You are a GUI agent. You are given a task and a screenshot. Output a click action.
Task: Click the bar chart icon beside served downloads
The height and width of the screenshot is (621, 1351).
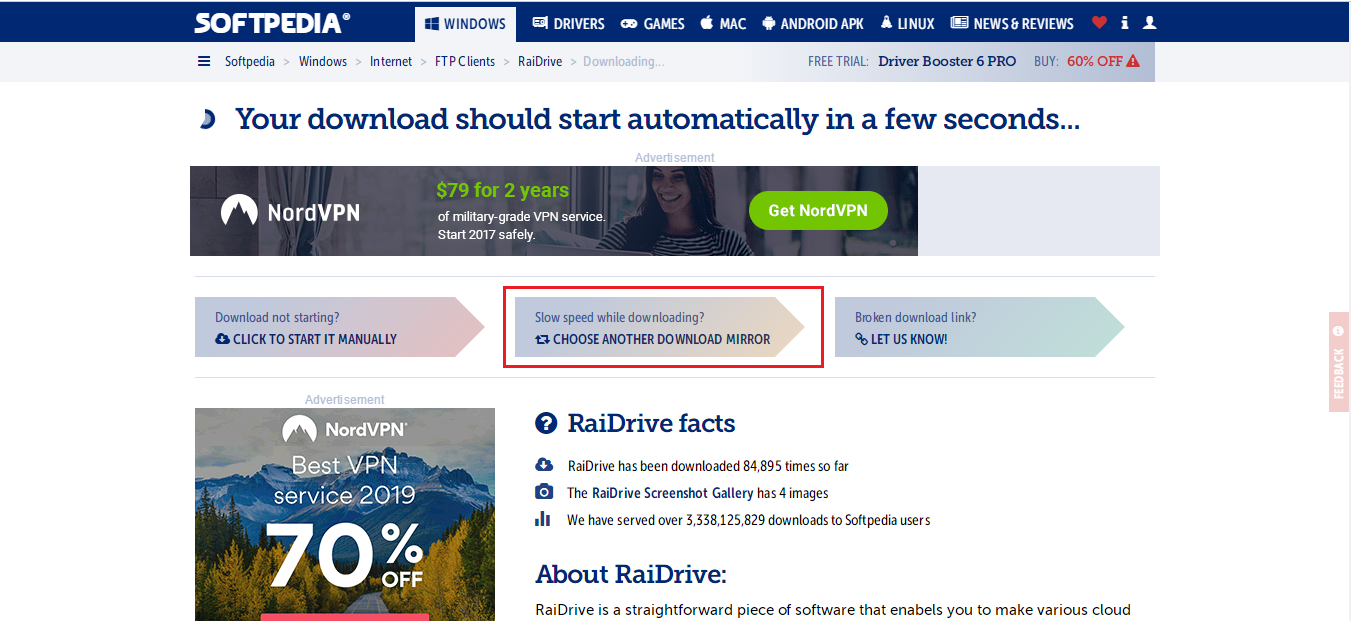coord(543,519)
